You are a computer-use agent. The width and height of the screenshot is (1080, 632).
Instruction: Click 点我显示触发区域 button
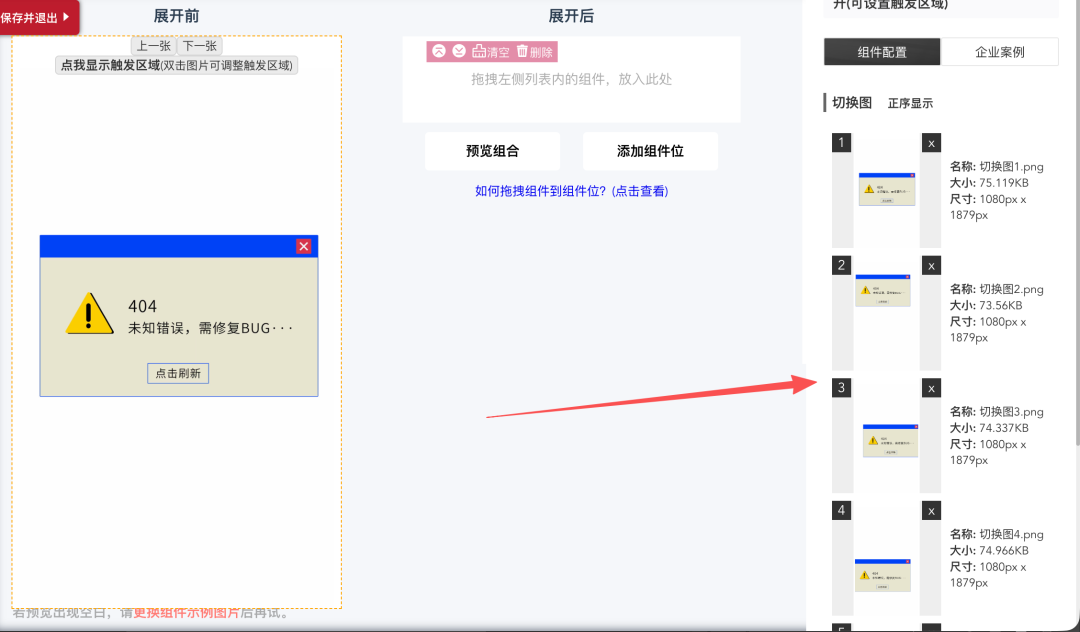[176, 65]
